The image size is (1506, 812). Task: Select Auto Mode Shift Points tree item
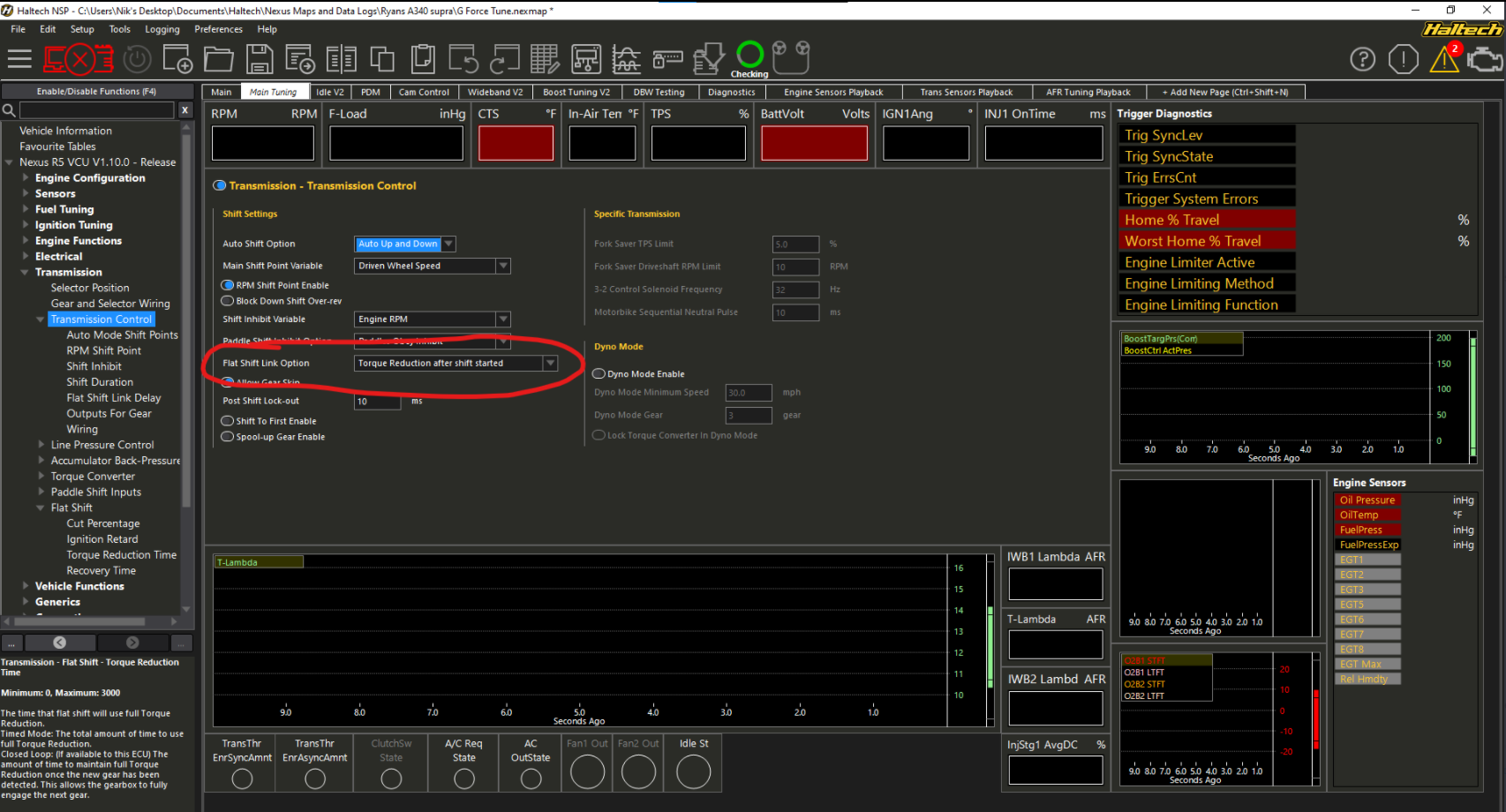[122, 335]
